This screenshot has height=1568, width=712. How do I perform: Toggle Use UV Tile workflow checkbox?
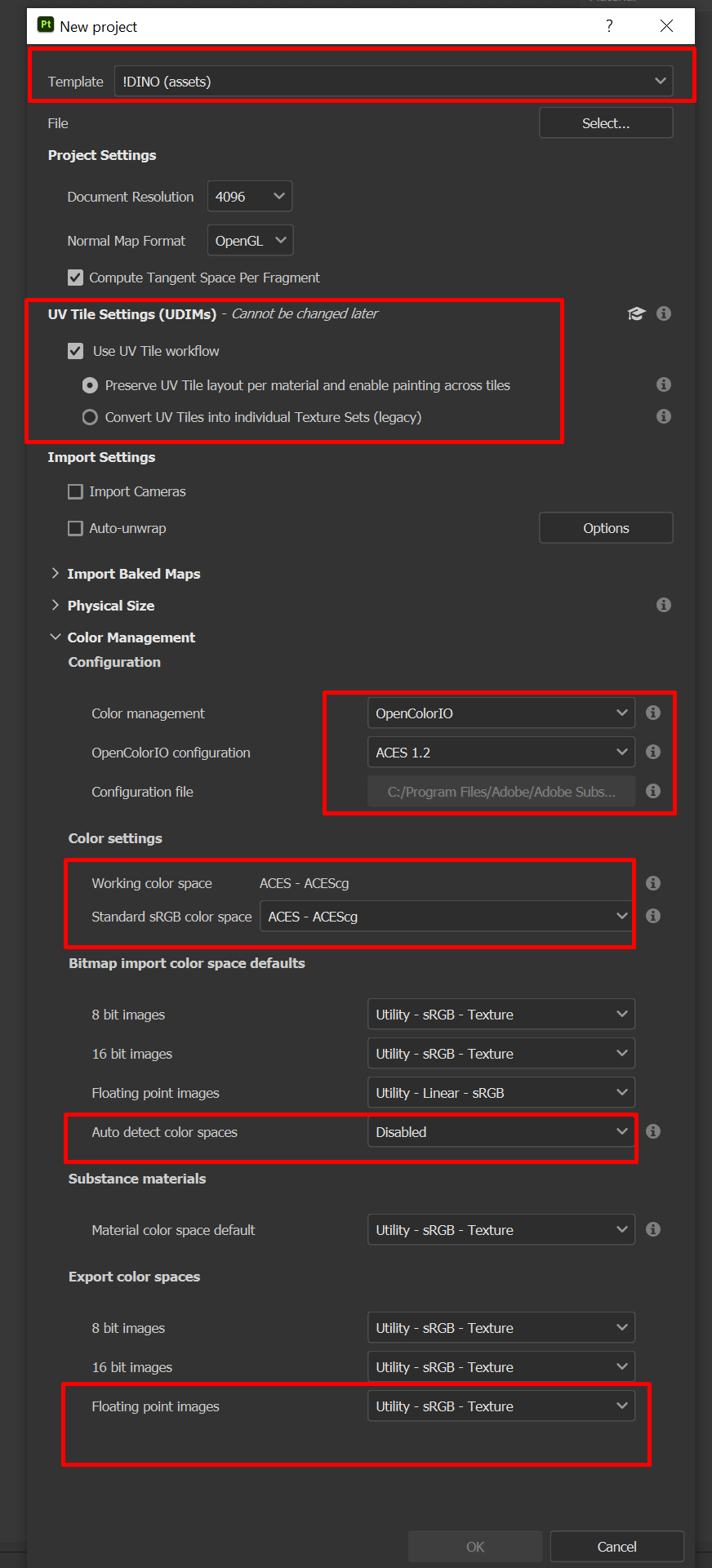[x=75, y=351]
